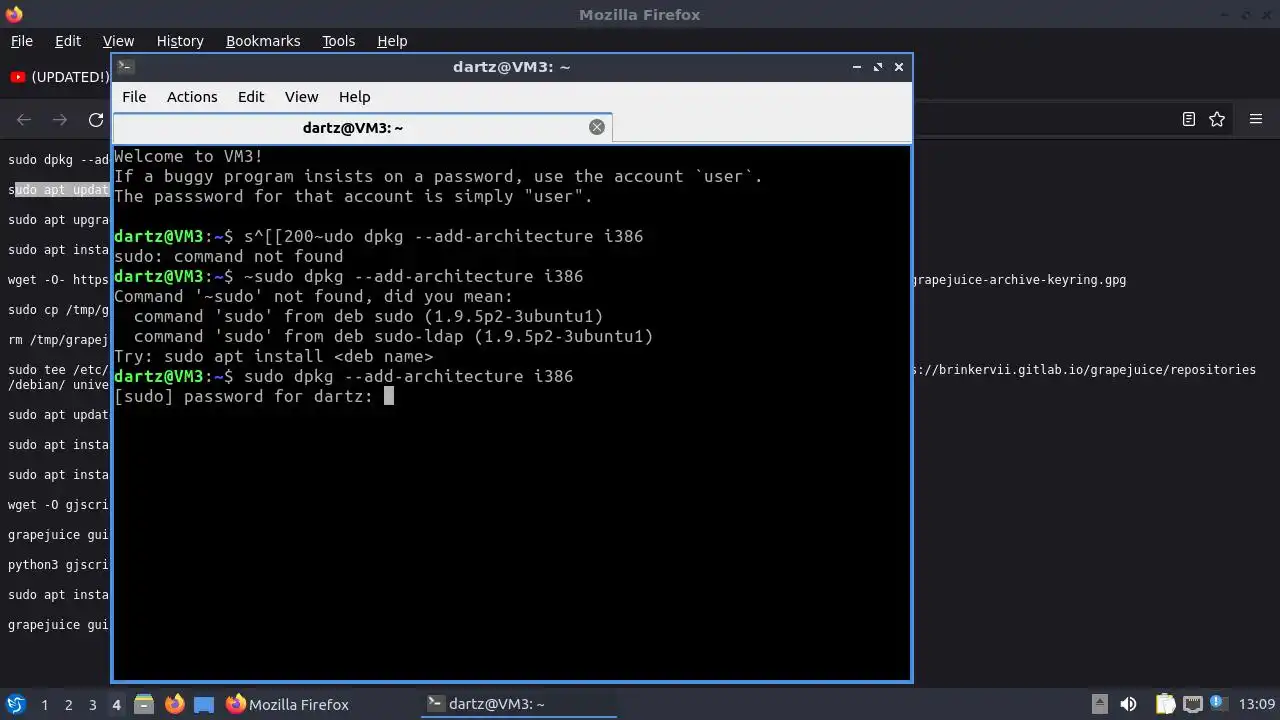Open the terminal Actions menu
This screenshot has width=1280, height=720.
click(192, 97)
